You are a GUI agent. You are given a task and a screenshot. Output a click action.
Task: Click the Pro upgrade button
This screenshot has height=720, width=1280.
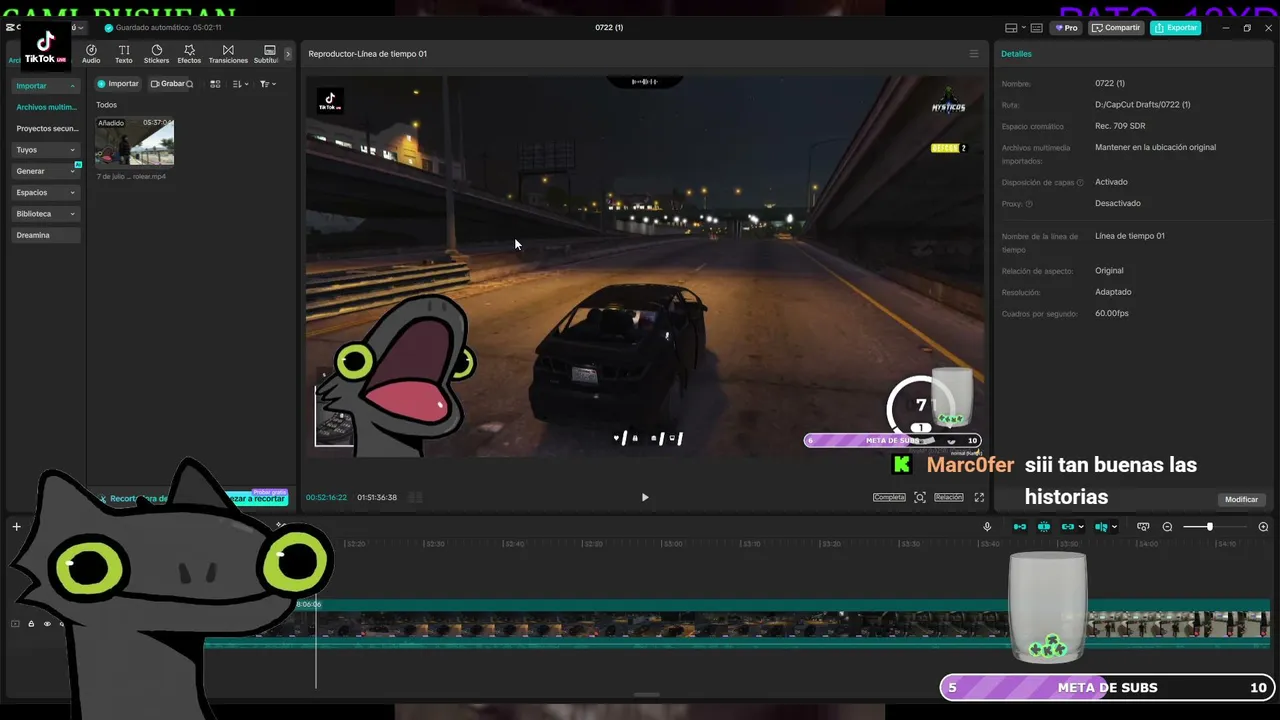(1066, 28)
